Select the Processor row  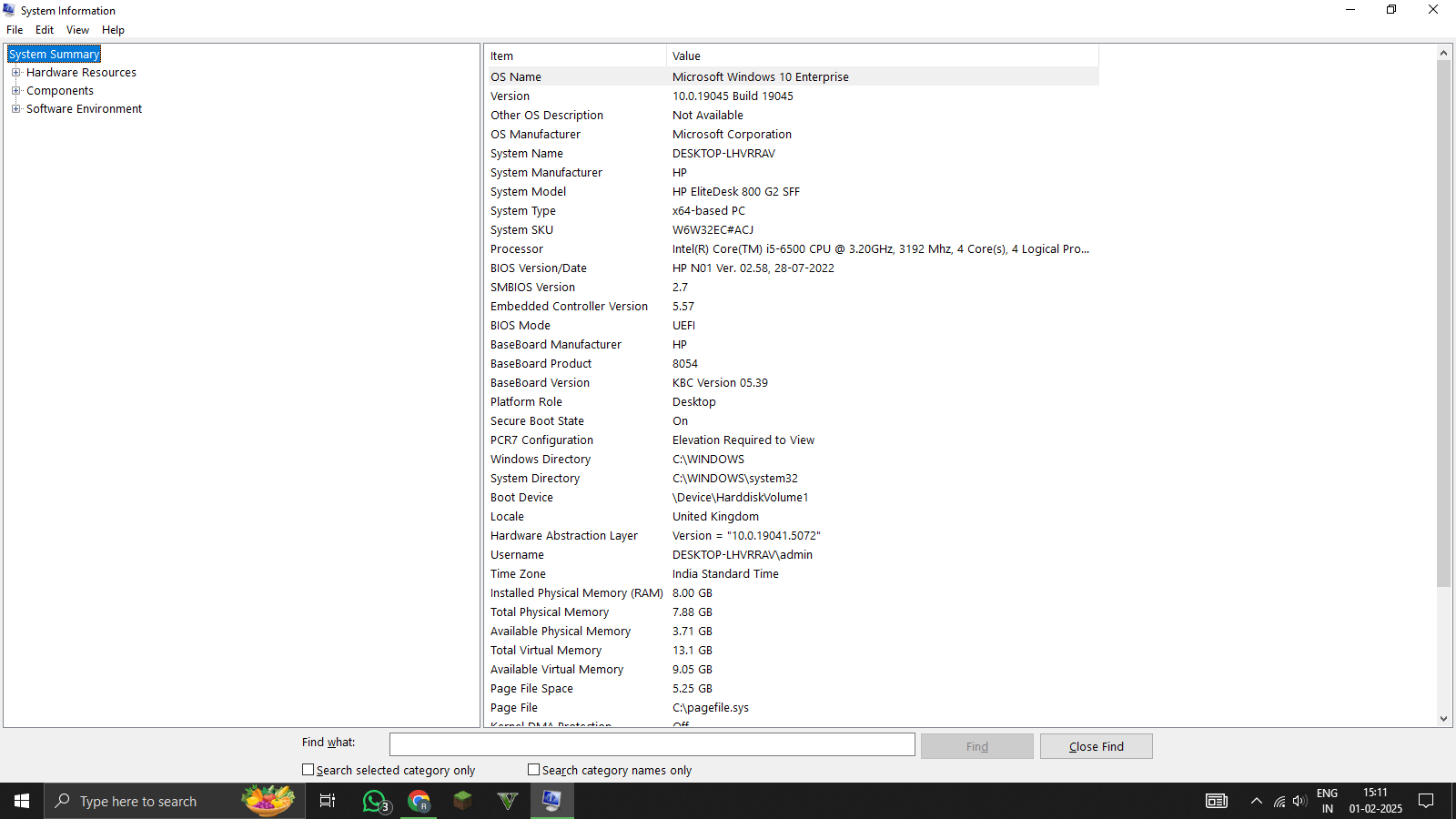(x=792, y=249)
